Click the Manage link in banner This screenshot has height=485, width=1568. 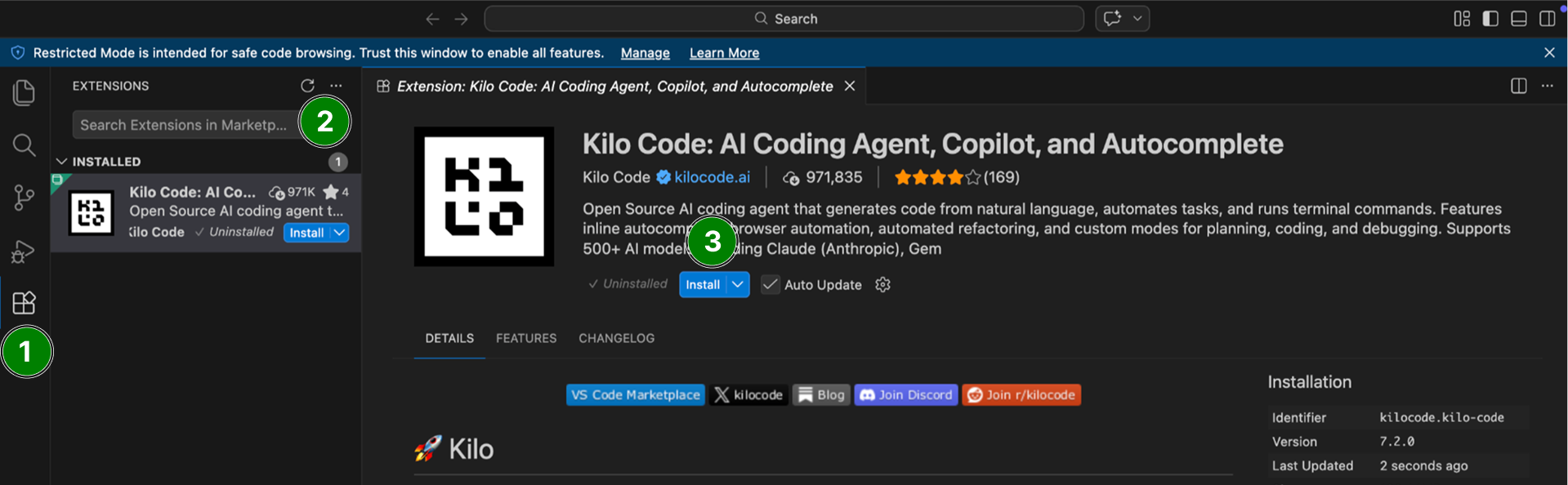click(x=645, y=53)
